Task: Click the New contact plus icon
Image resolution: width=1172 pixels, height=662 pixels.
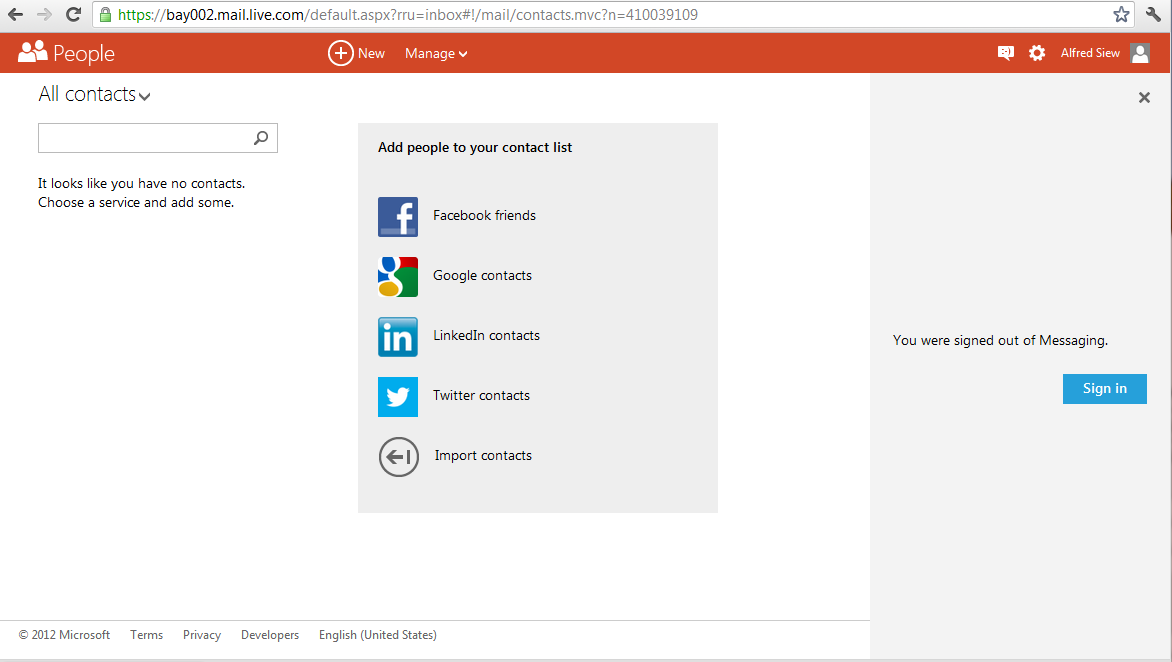Action: pos(340,53)
